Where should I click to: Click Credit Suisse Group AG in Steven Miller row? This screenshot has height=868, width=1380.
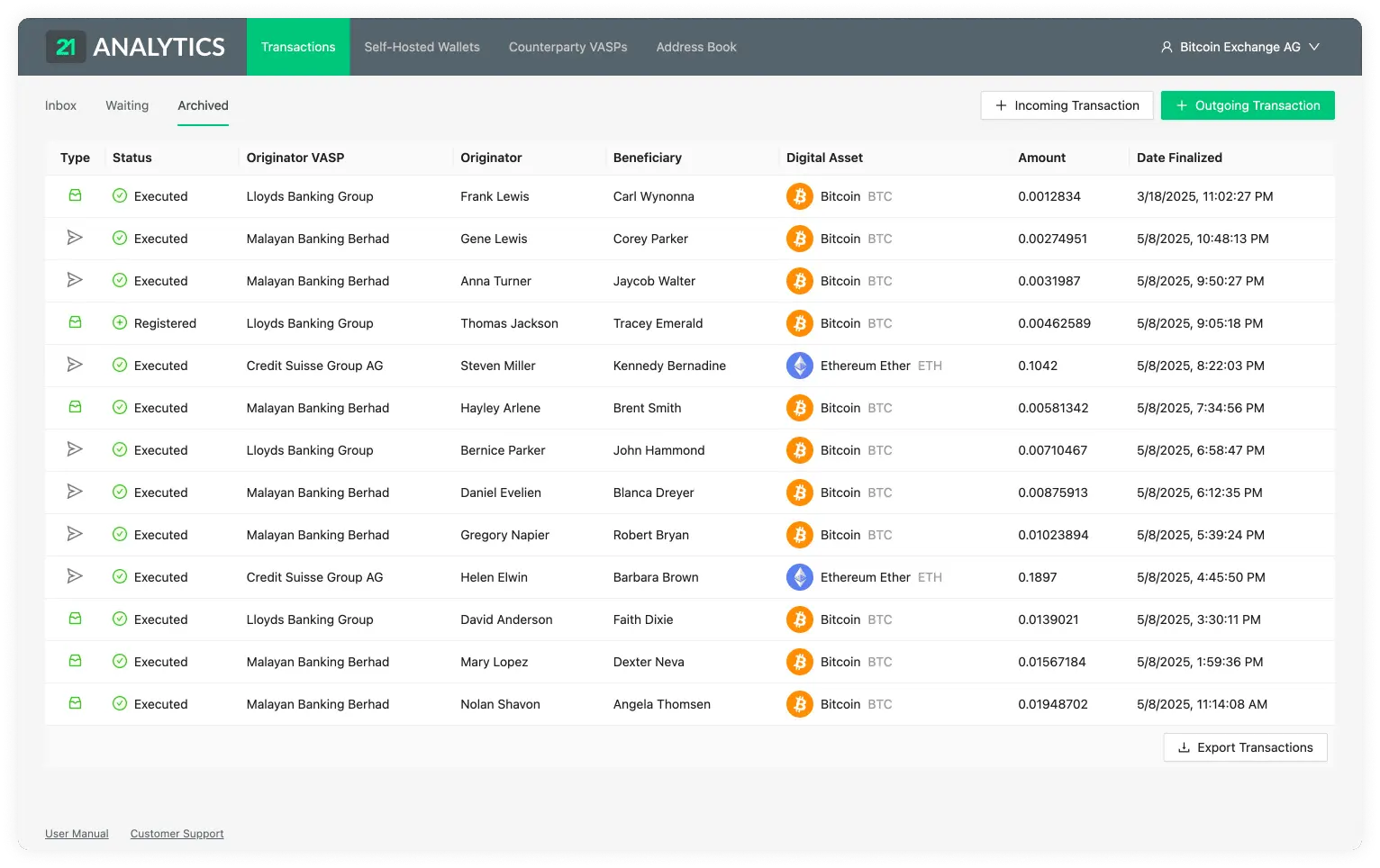click(x=314, y=366)
